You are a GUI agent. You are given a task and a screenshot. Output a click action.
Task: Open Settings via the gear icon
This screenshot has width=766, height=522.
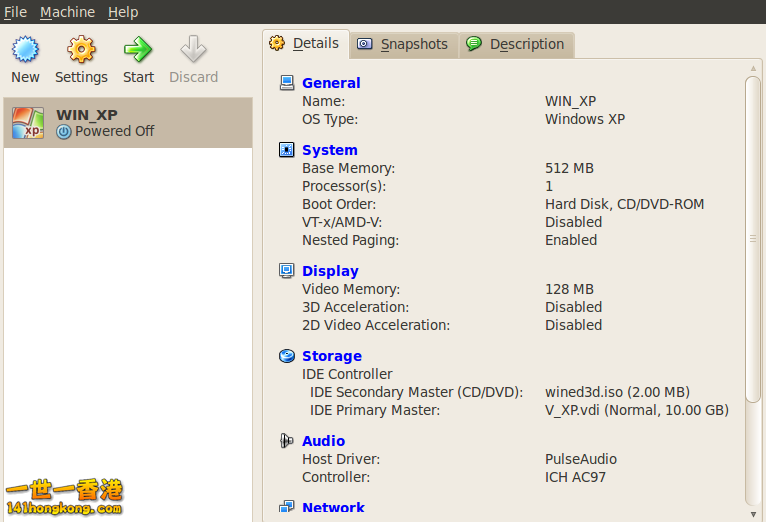click(81, 50)
